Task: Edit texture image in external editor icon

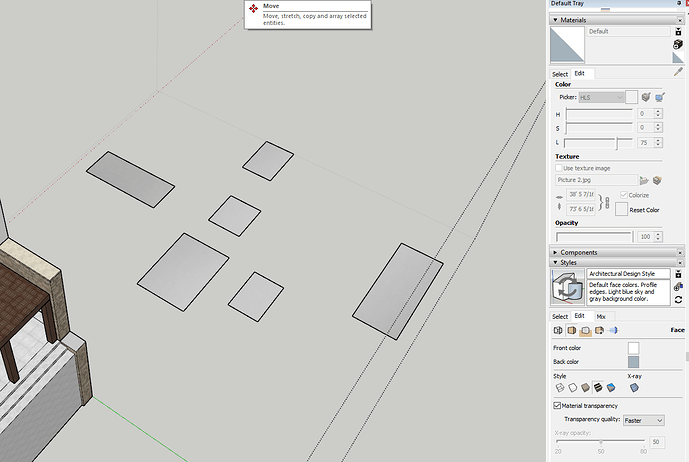Action: (657, 180)
